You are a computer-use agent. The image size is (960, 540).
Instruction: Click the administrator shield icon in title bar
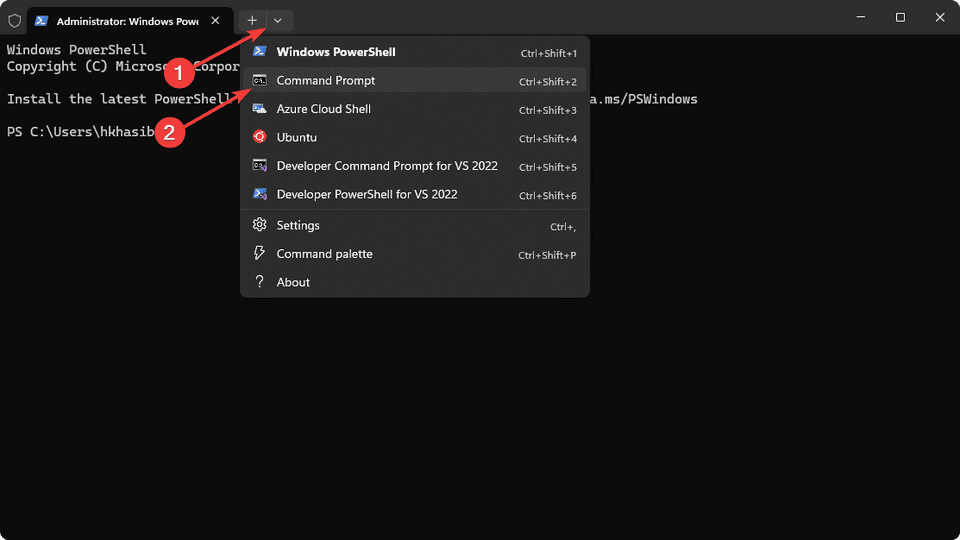pyautogui.click(x=14, y=21)
